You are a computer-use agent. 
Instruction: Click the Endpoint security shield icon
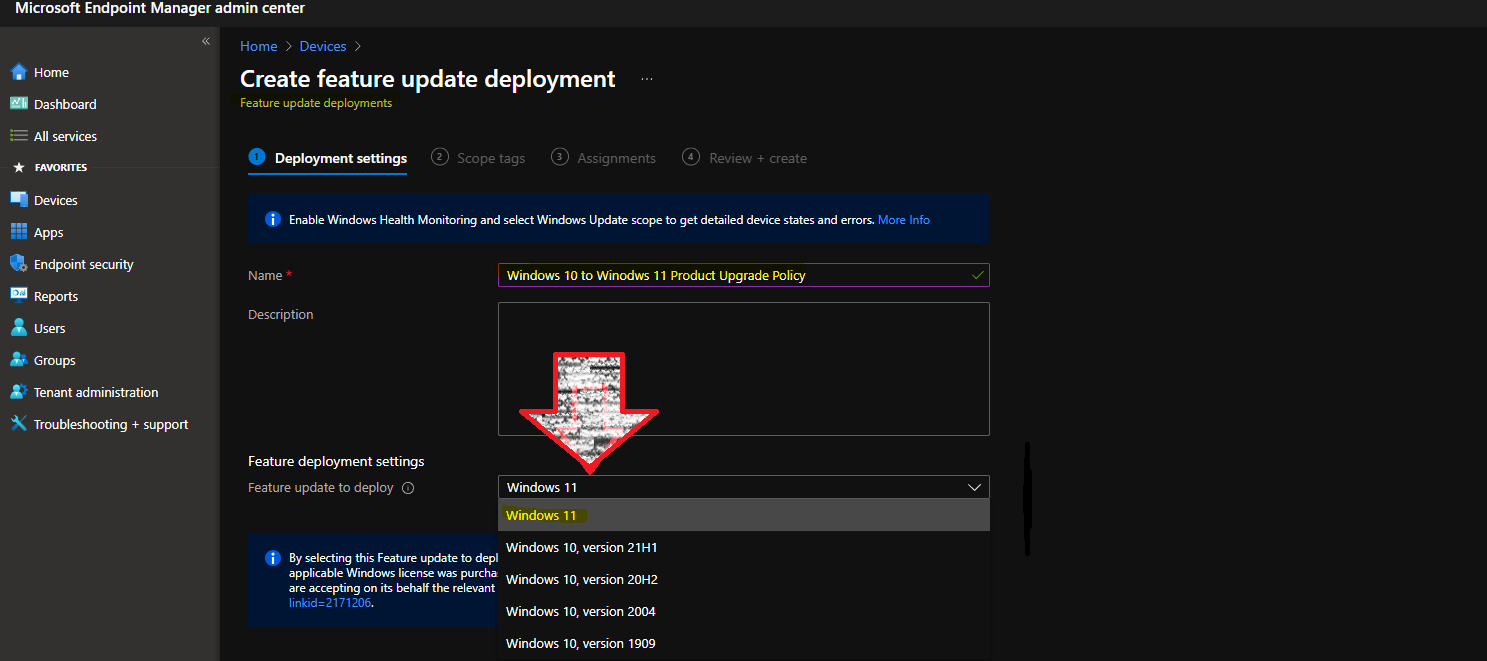pyautogui.click(x=18, y=264)
